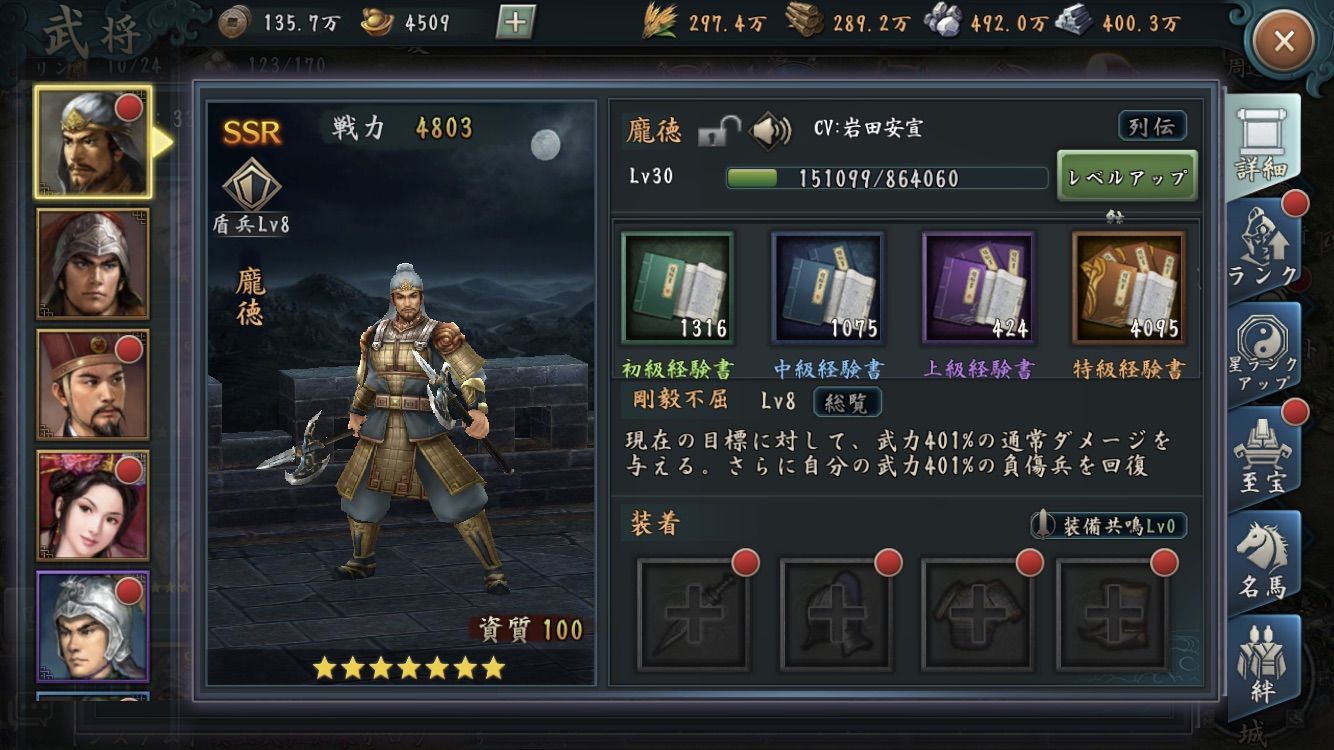Open the 至宝 treasure tab
Image resolution: width=1334 pixels, height=750 pixels.
click(x=1262, y=455)
